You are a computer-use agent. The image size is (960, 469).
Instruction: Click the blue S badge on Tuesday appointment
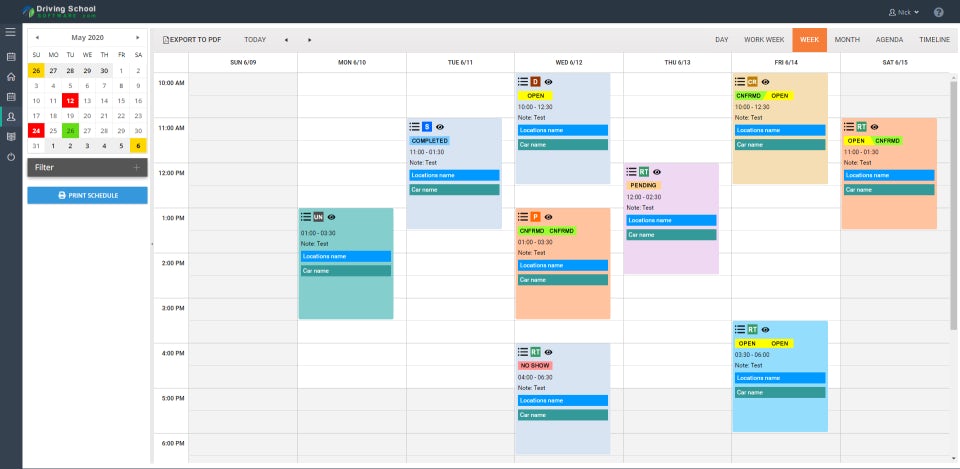[427, 127]
